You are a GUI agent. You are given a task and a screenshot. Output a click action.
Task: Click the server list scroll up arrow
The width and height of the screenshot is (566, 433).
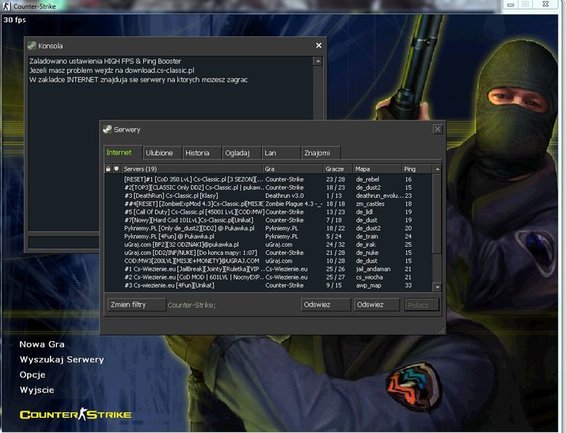click(437, 169)
